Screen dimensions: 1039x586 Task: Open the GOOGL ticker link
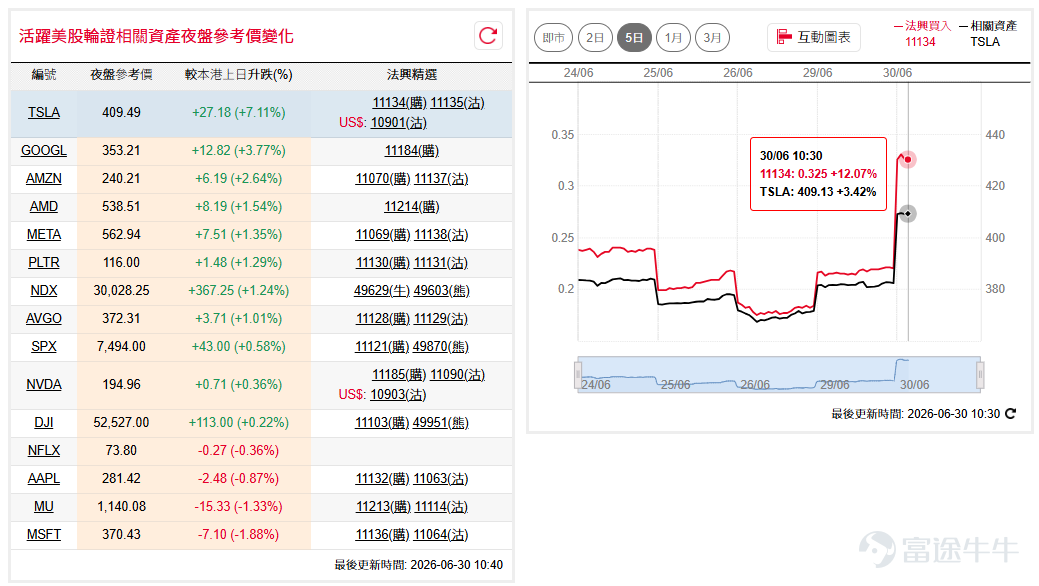44,150
